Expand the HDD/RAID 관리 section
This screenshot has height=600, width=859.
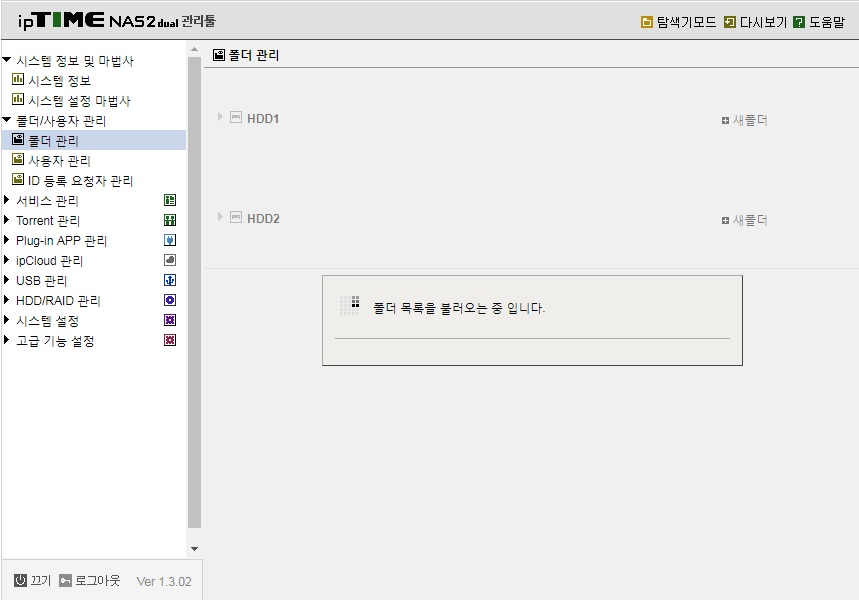point(7,300)
